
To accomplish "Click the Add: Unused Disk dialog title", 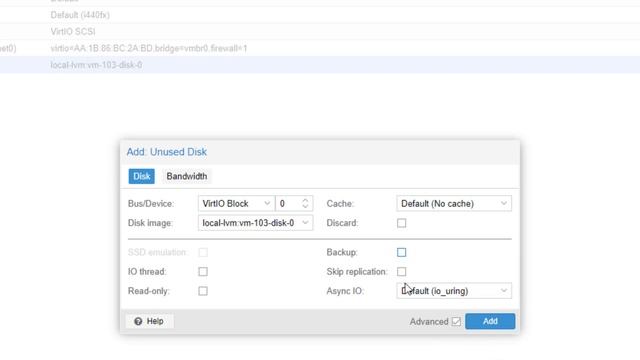I will click(x=167, y=152).
